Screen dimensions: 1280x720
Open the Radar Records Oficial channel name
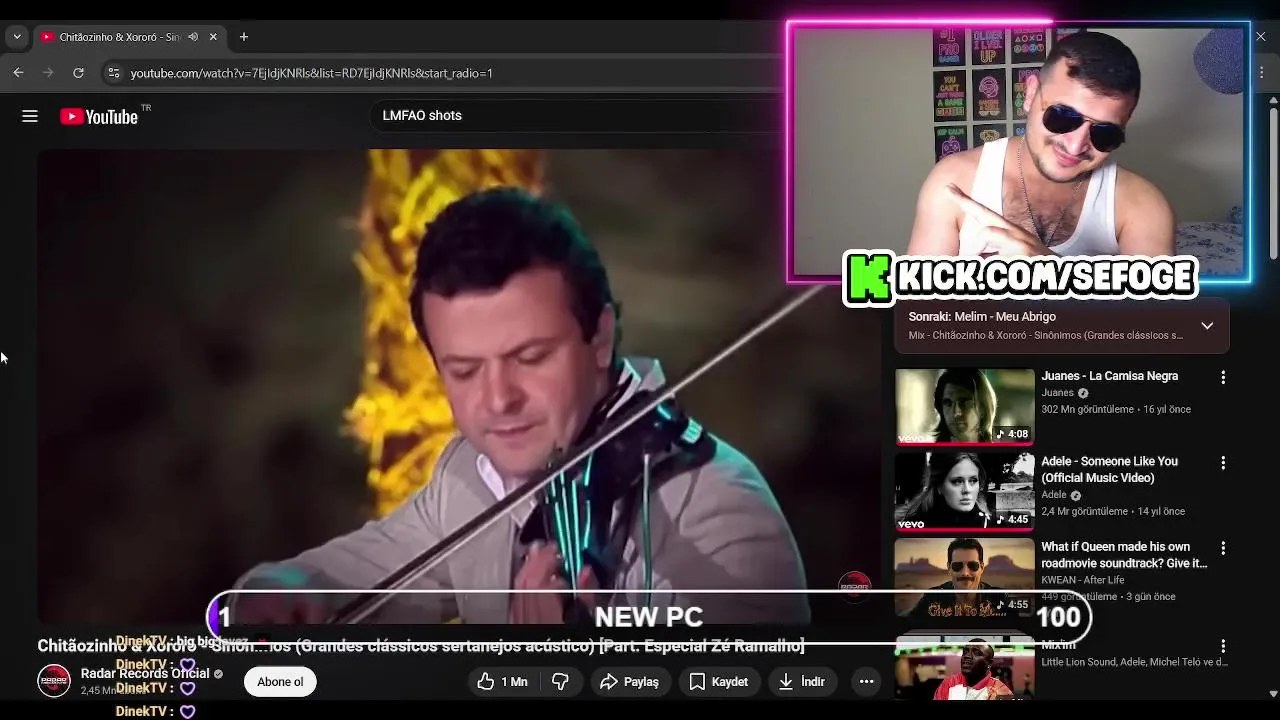(x=145, y=674)
